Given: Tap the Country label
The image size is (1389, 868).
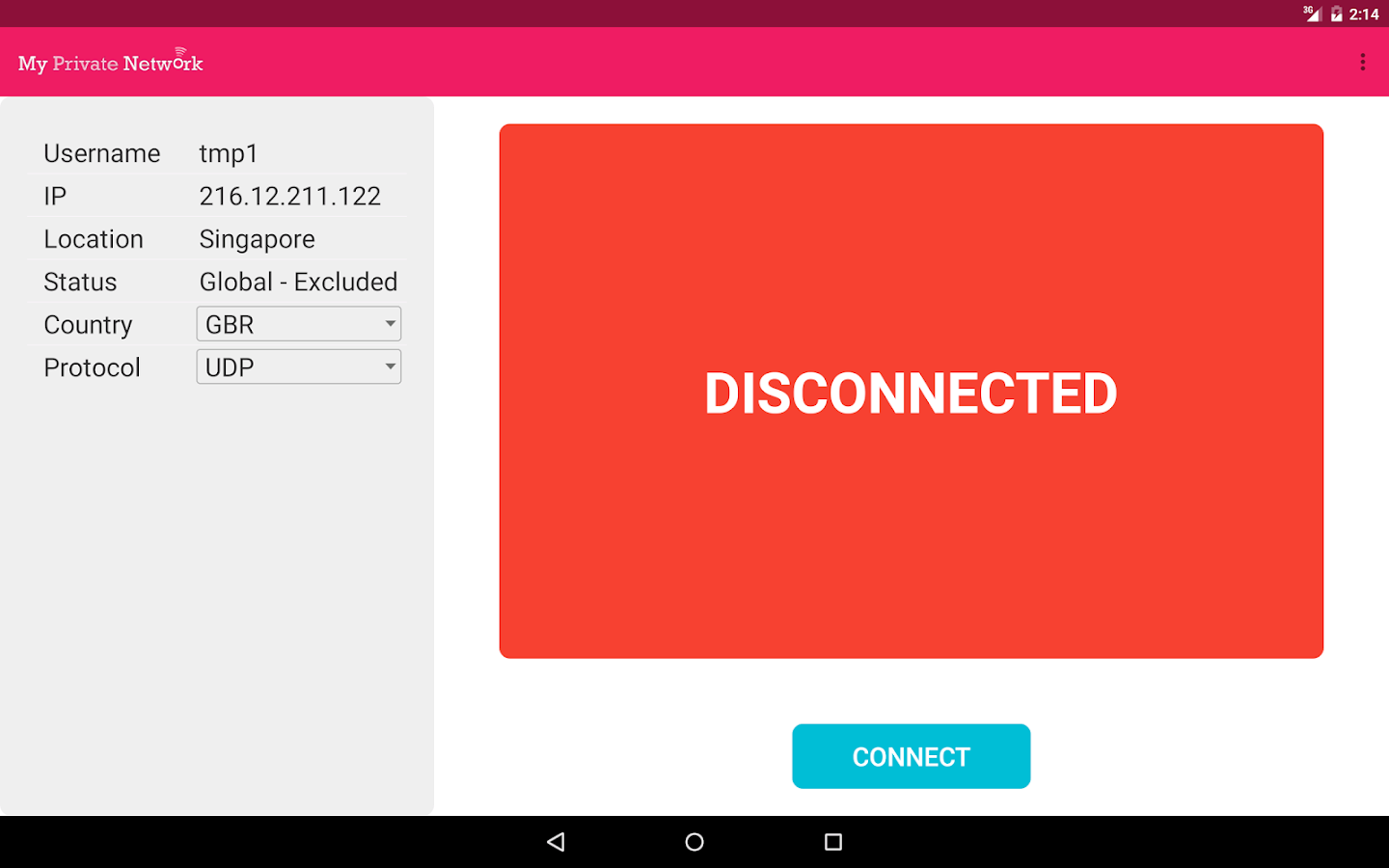Looking at the screenshot, I should pyautogui.click(x=88, y=325).
